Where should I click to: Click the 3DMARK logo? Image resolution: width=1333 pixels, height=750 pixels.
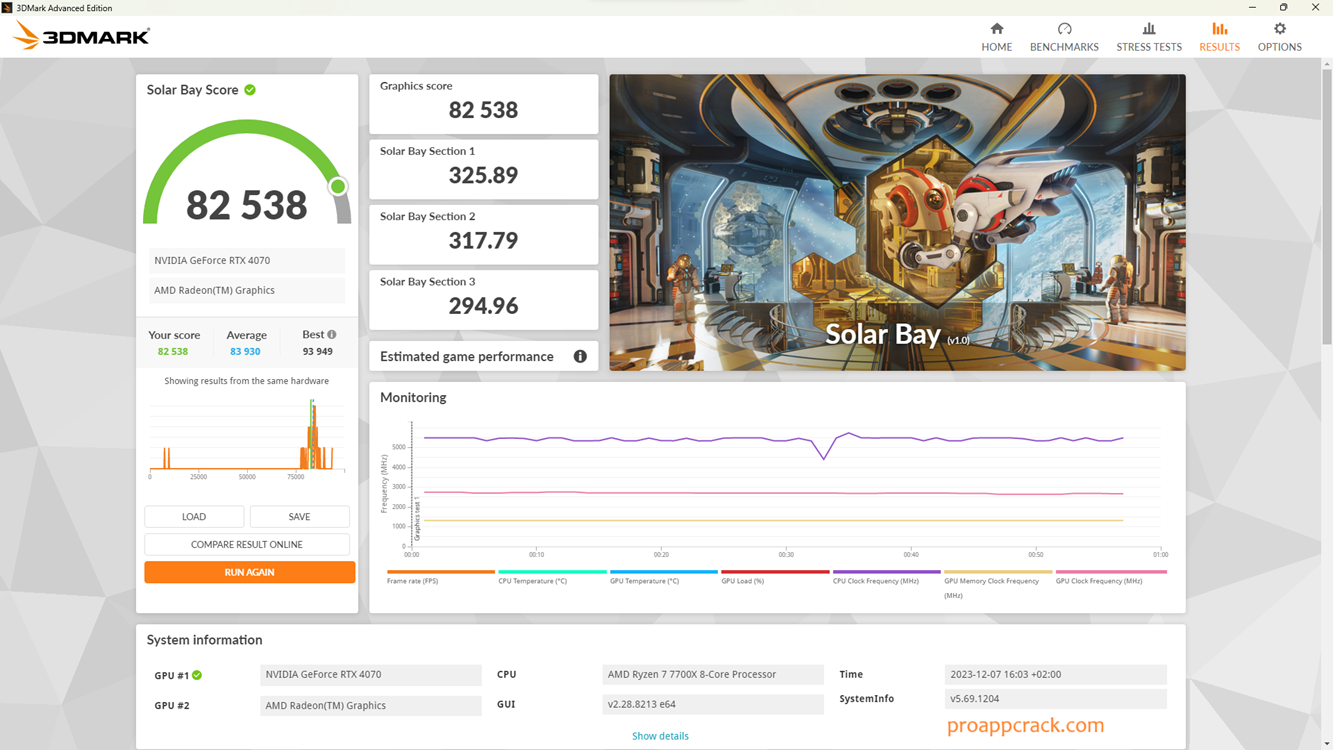point(80,34)
